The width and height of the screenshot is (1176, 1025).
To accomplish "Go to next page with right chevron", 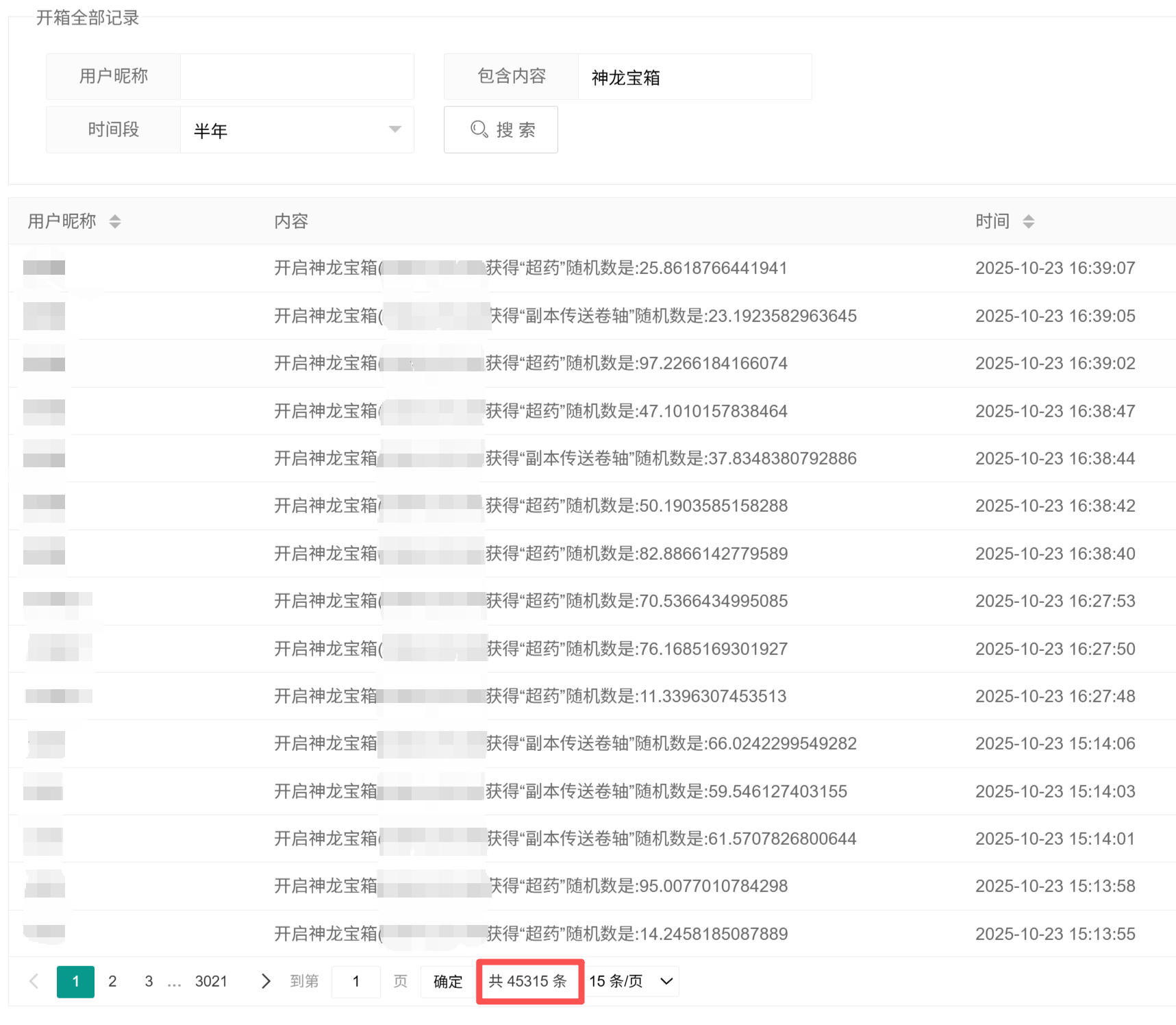I will 266,981.
